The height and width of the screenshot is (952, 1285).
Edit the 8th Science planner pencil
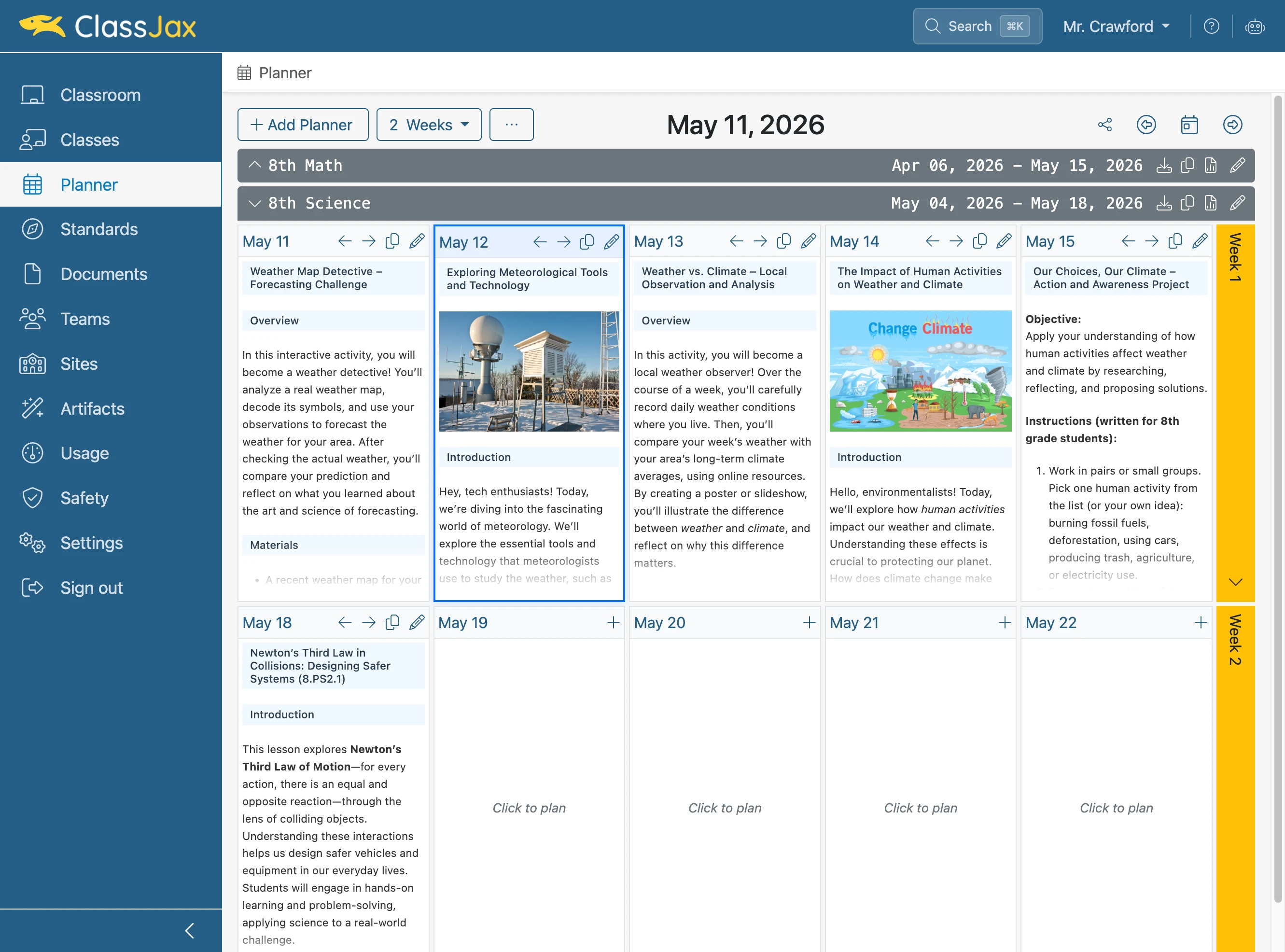[x=1237, y=203]
